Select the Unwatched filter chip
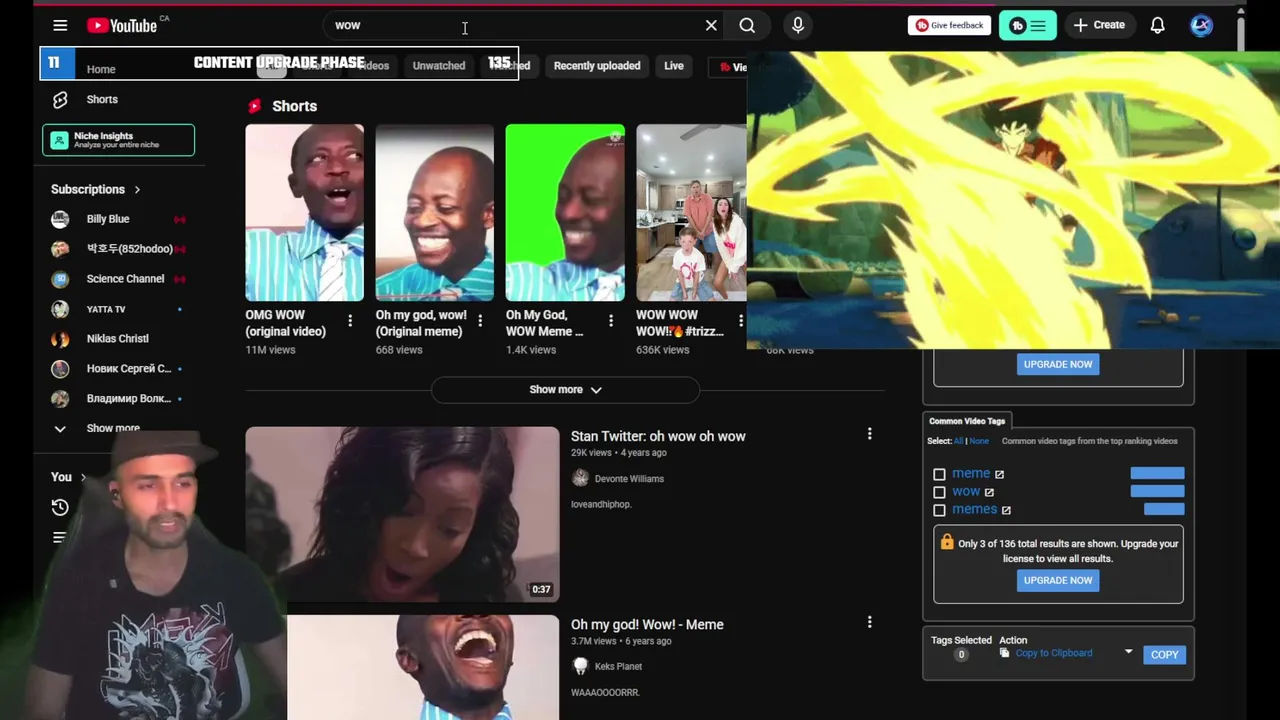Screen dimensions: 1280x720 pos(439,66)
